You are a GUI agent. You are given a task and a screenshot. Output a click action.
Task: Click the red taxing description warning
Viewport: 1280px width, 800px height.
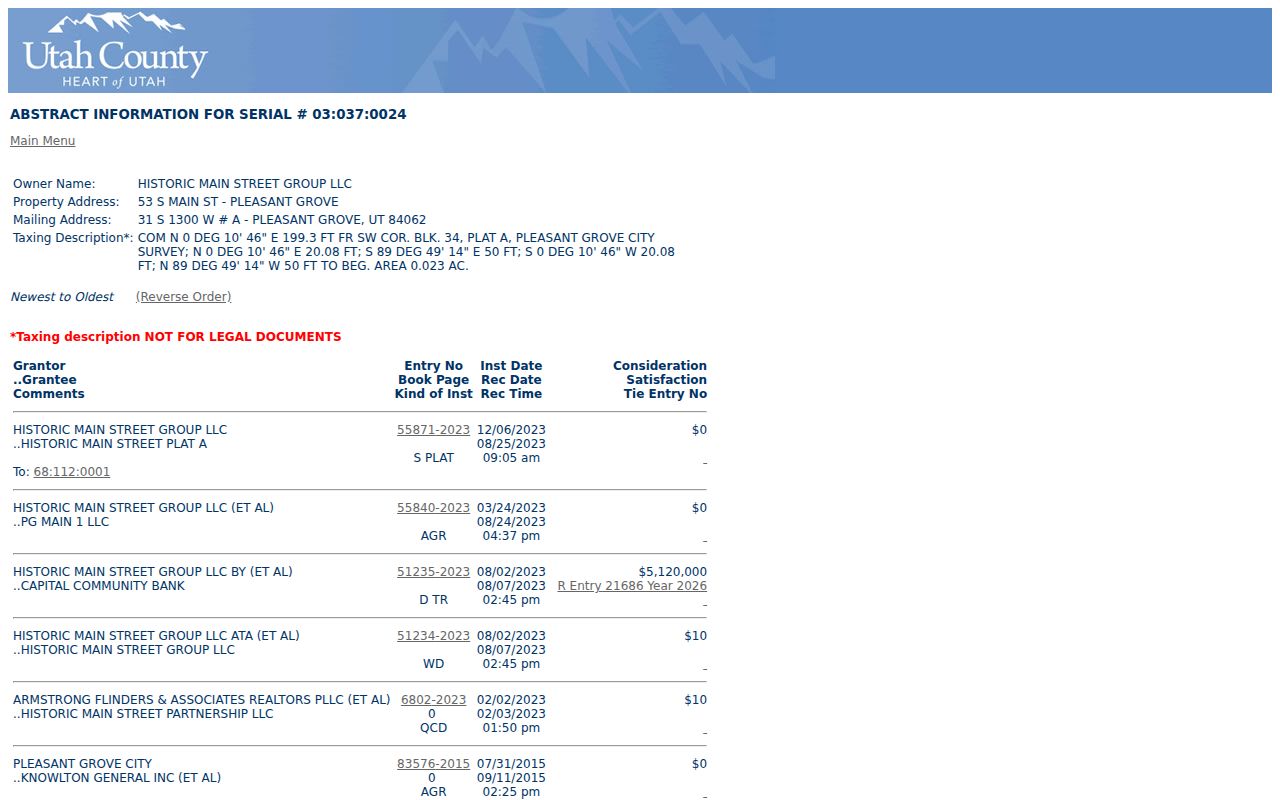tap(176, 337)
